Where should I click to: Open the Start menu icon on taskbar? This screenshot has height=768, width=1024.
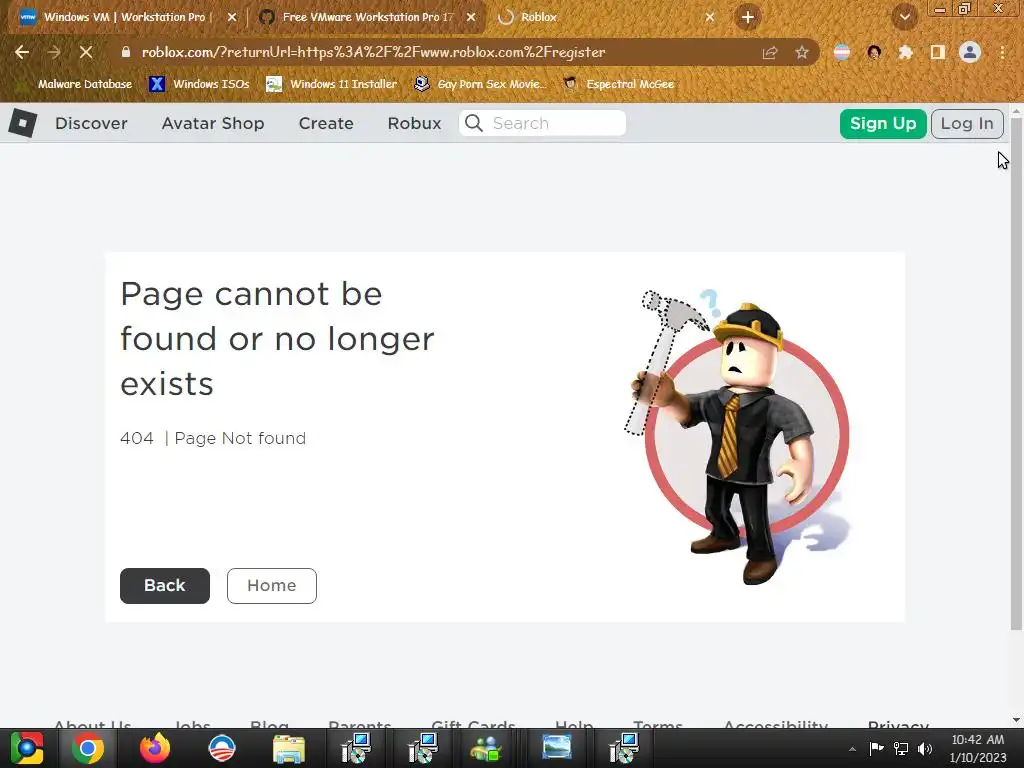[27, 748]
